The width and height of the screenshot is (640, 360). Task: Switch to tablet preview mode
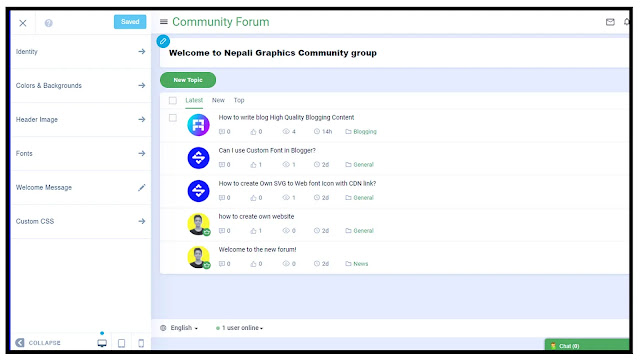(121, 343)
